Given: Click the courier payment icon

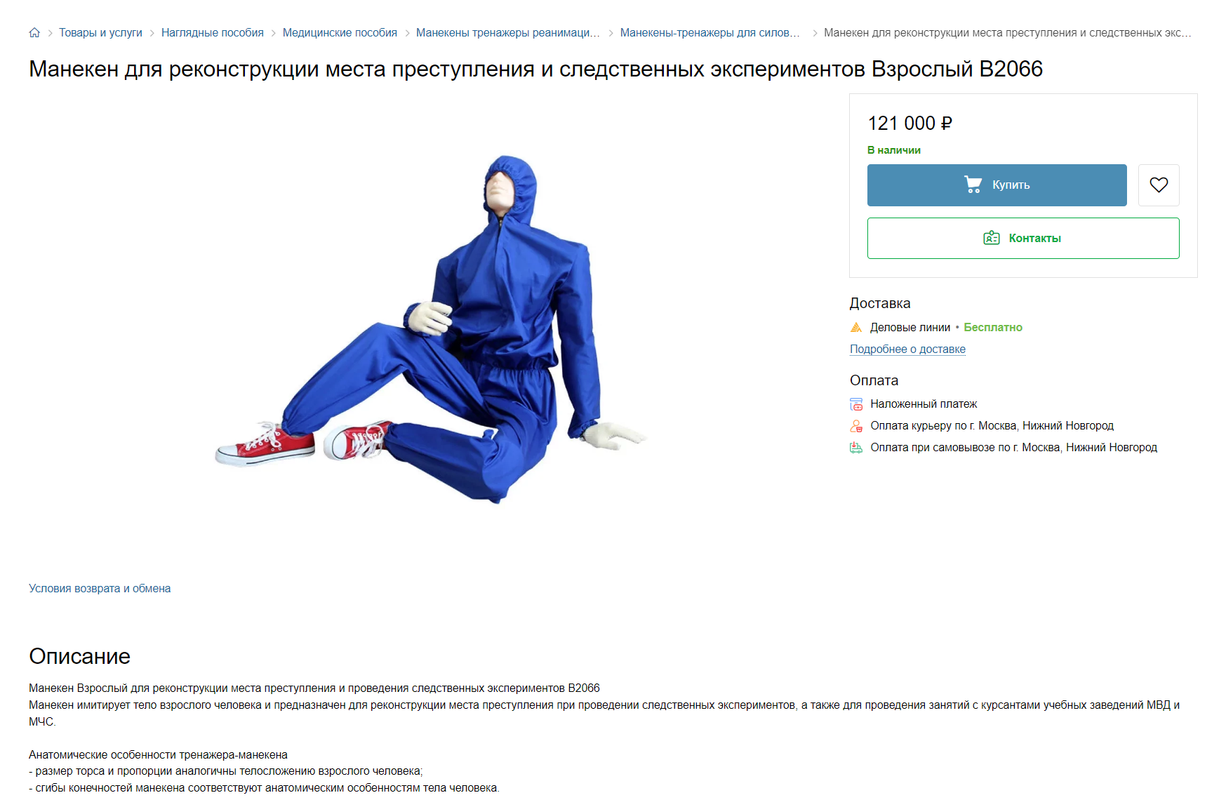Looking at the screenshot, I should coord(856,426).
